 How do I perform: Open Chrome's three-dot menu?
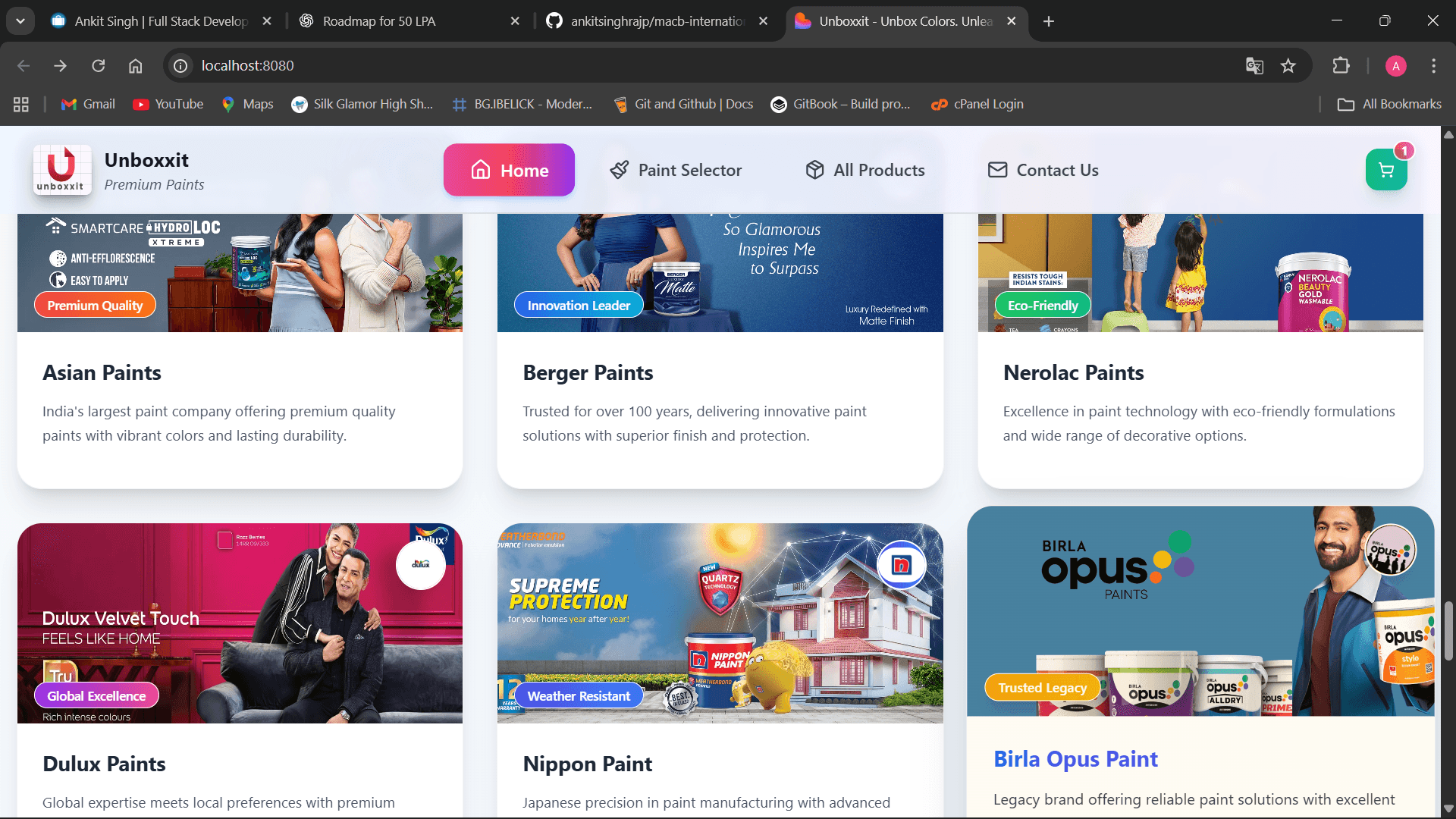[1433, 66]
